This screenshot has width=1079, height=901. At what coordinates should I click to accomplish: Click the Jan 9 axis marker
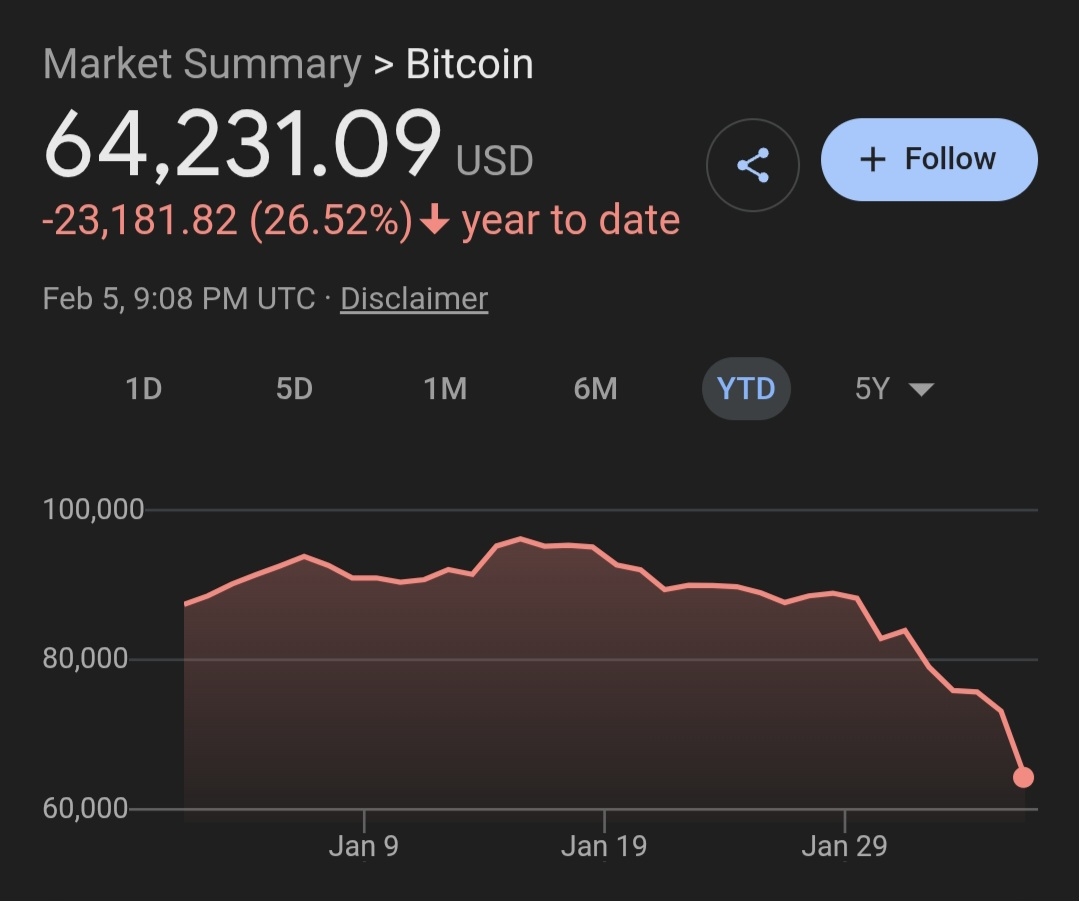pos(364,846)
